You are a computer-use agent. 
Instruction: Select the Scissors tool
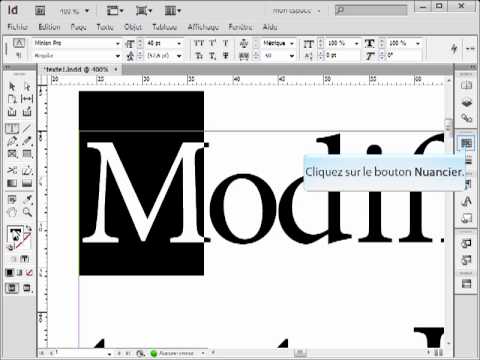[12, 170]
